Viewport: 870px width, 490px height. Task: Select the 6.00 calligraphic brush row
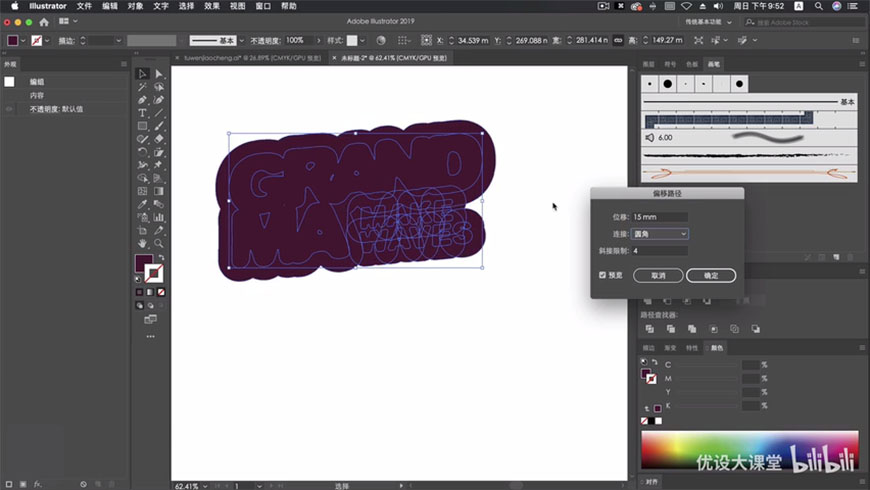pos(749,138)
